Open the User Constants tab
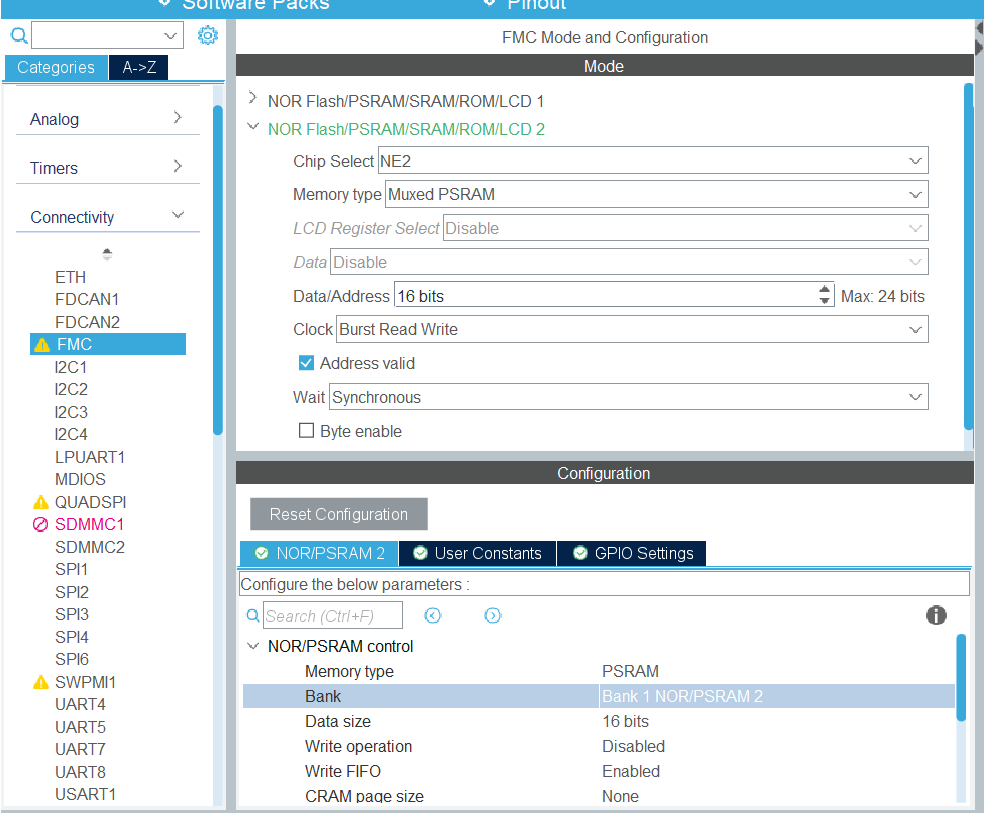988x824 pixels. [478, 554]
